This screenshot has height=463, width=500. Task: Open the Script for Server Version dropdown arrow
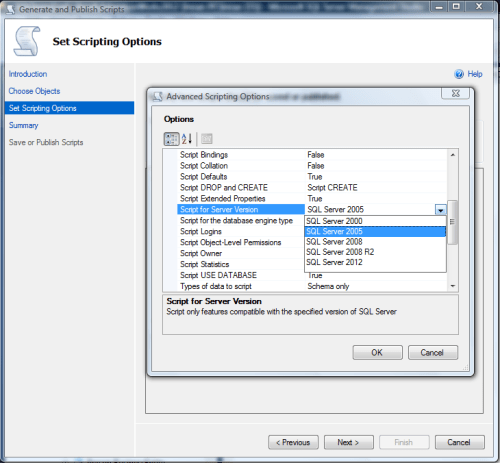click(x=441, y=210)
